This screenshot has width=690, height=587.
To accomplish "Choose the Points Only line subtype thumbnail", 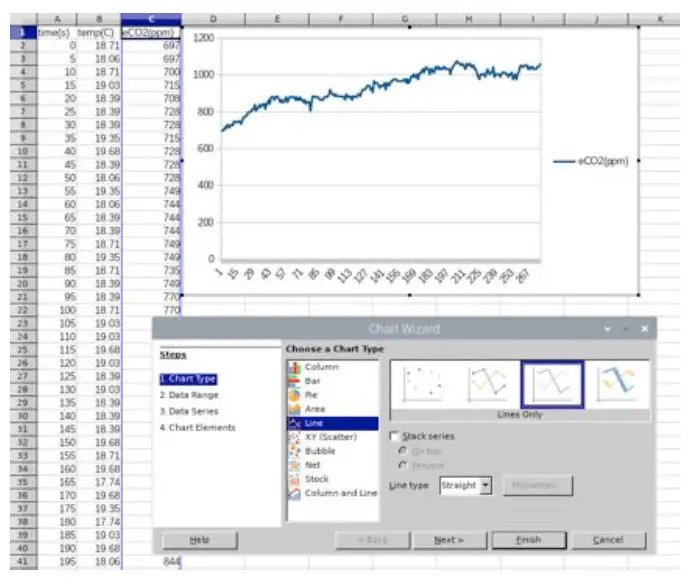I will click(422, 385).
